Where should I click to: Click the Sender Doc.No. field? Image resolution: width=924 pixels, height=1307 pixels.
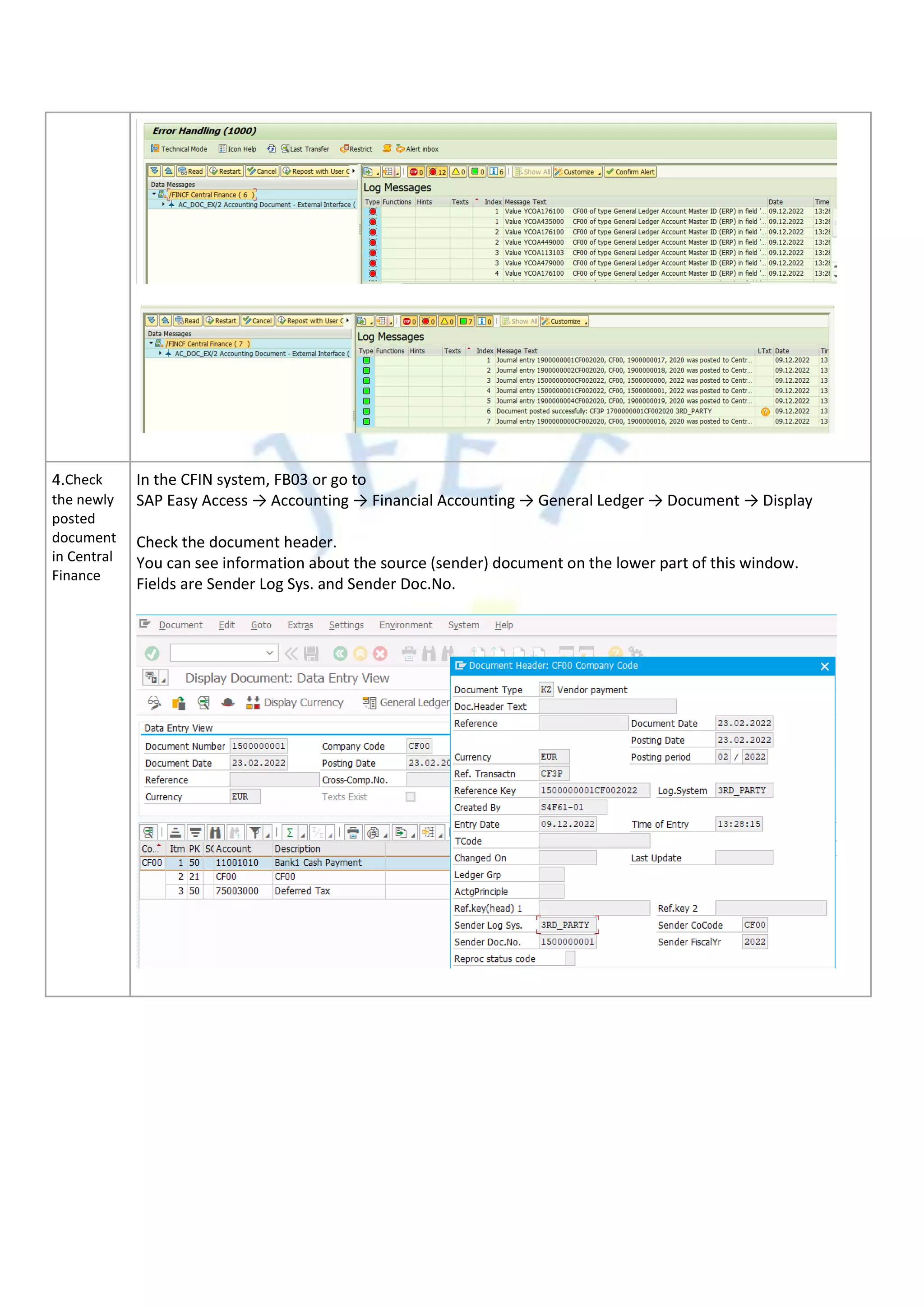pos(567,942)
